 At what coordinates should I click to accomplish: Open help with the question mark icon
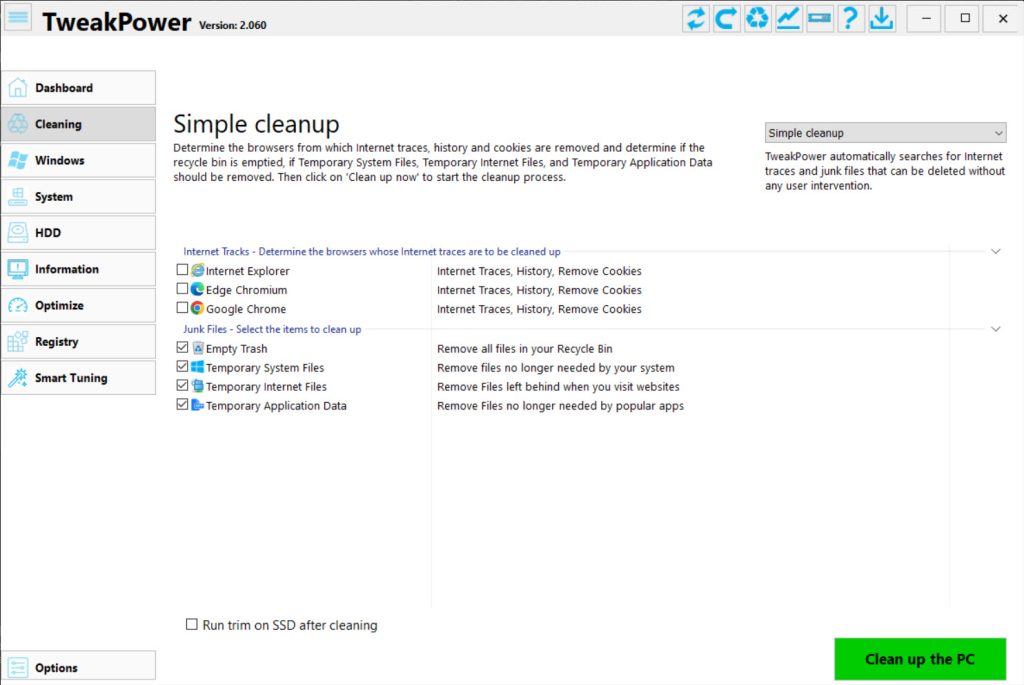coord(850,18)
